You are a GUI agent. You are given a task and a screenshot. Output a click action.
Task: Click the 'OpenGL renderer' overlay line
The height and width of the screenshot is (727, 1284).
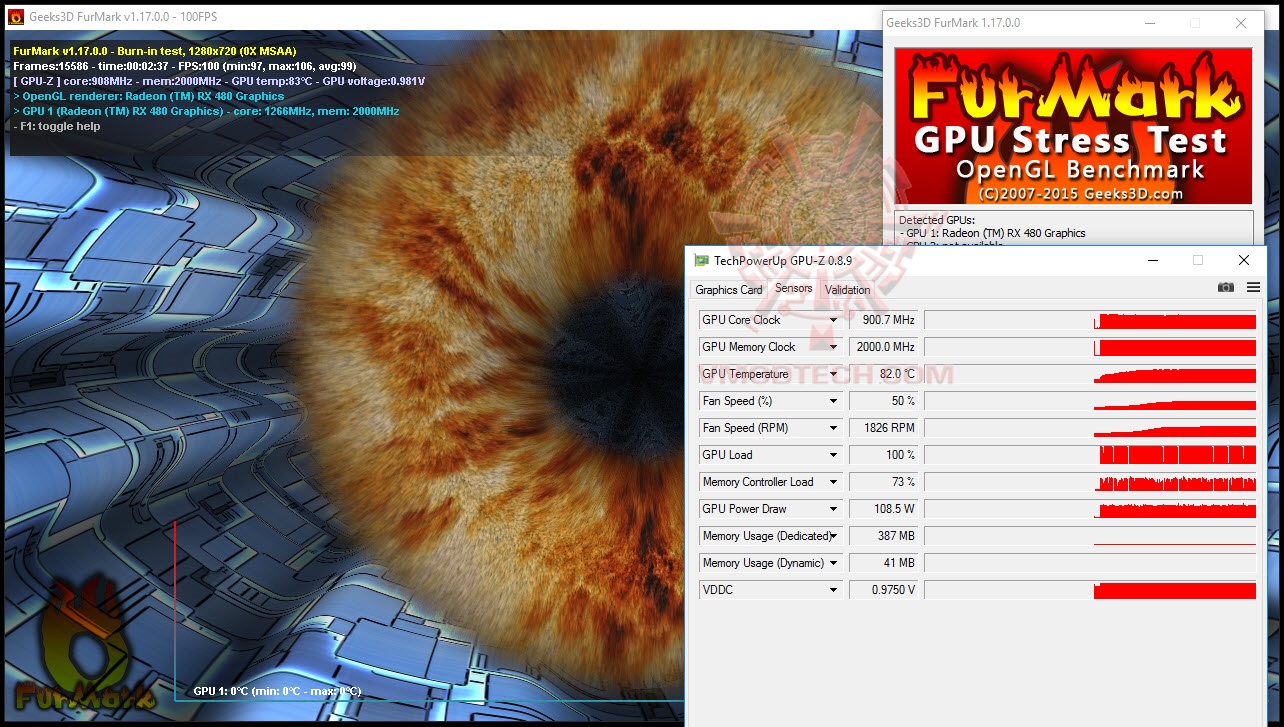(149, 96)
